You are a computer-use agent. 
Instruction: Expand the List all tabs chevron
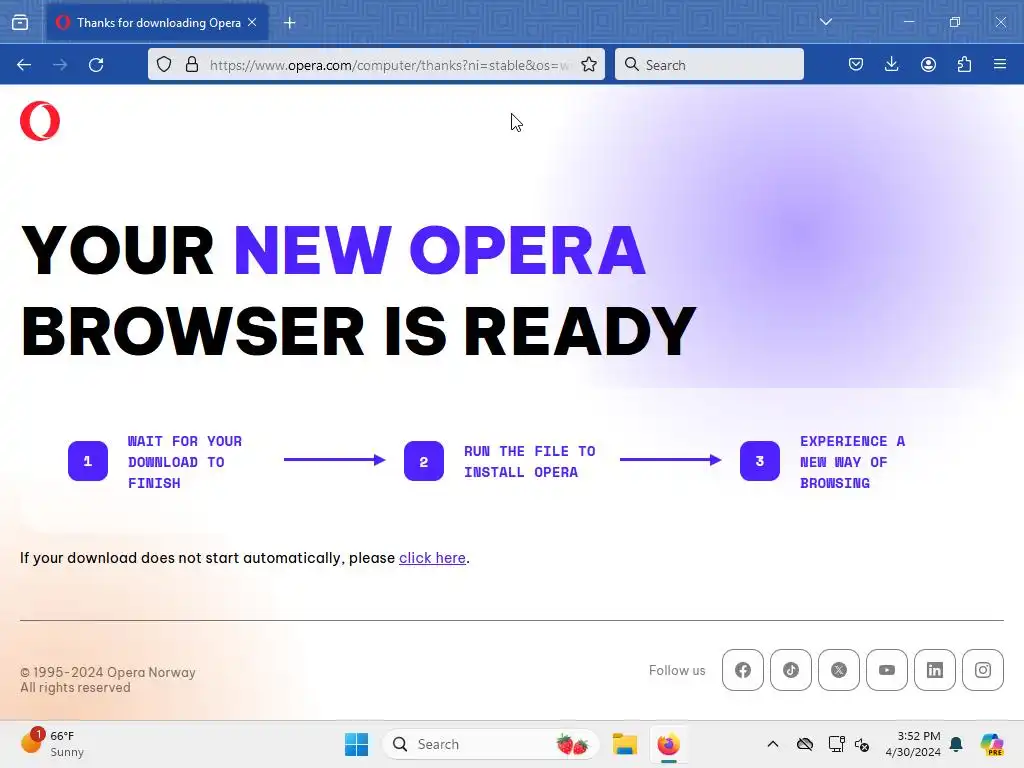point(825,22)
